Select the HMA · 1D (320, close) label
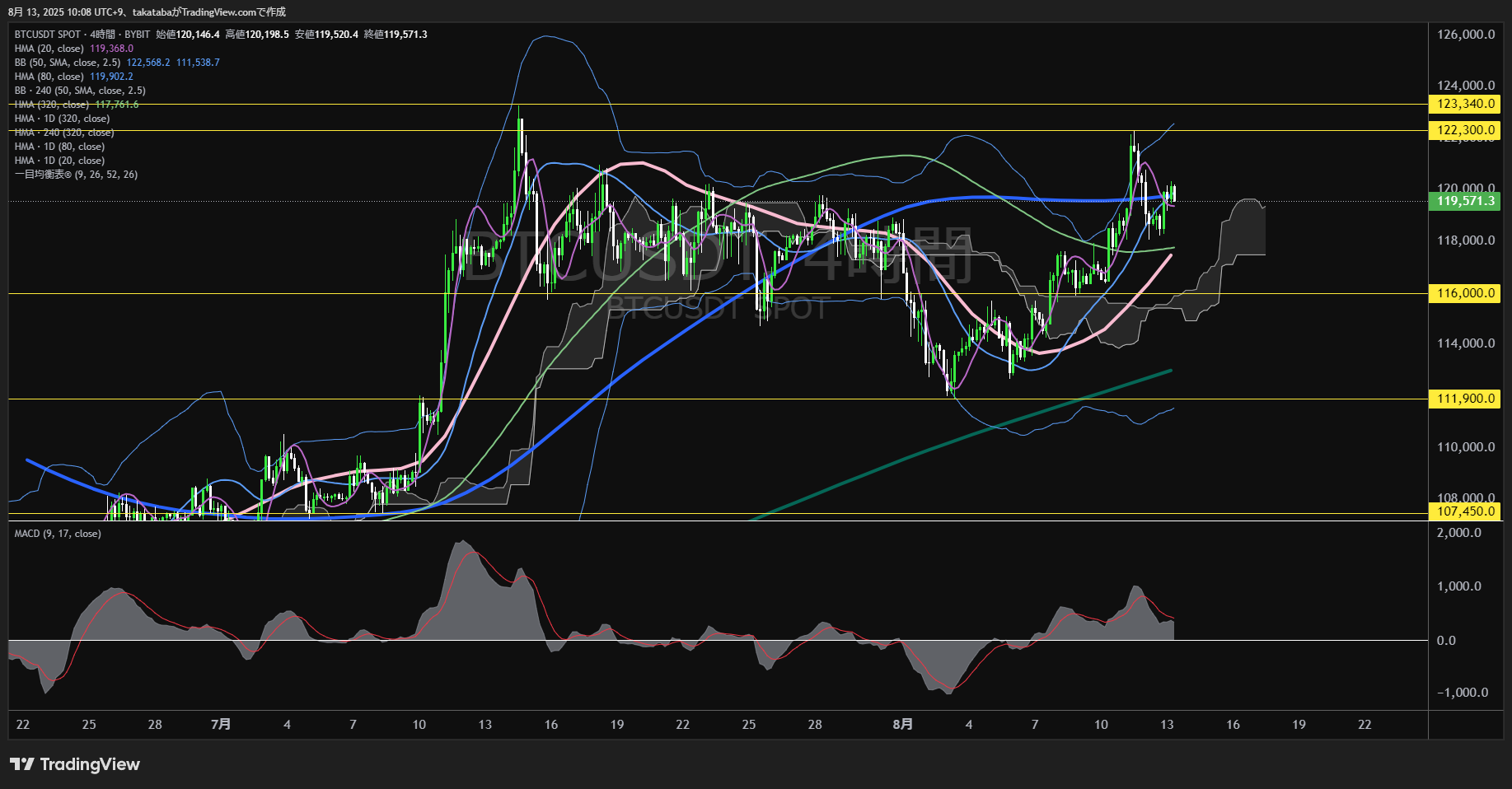Viewport: 1512px width, 789px height. point(62,119)
